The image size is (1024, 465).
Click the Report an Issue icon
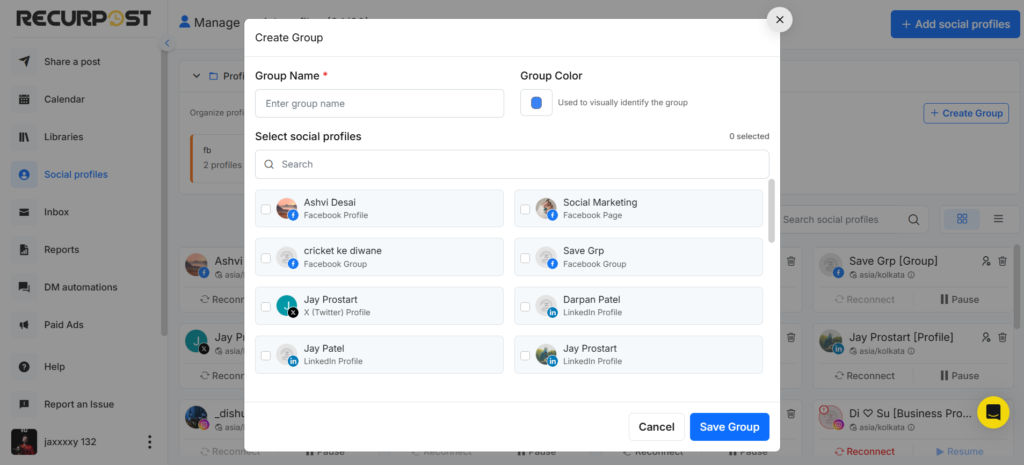(24, 404)
